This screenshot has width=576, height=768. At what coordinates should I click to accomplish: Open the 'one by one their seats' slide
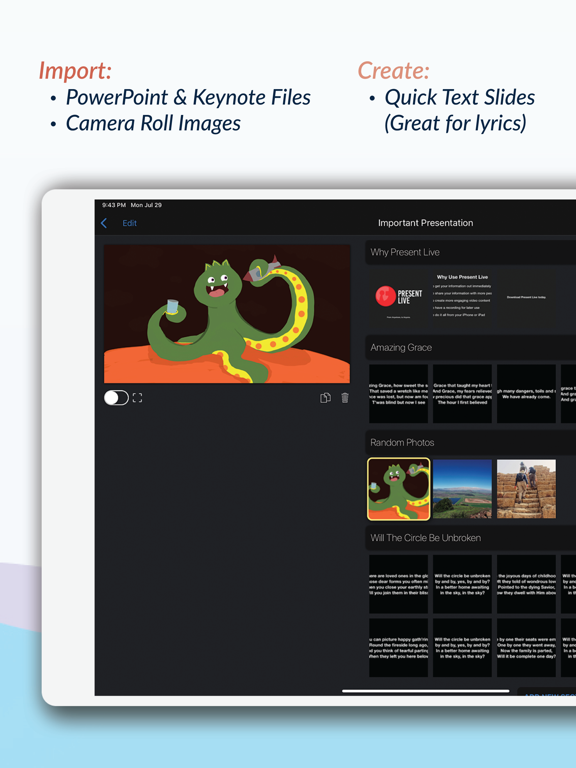click(x=527, y=648)
